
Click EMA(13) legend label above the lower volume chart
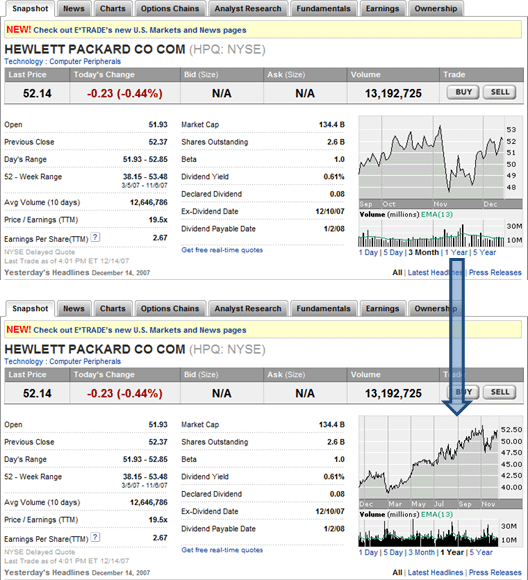[437, 515]
